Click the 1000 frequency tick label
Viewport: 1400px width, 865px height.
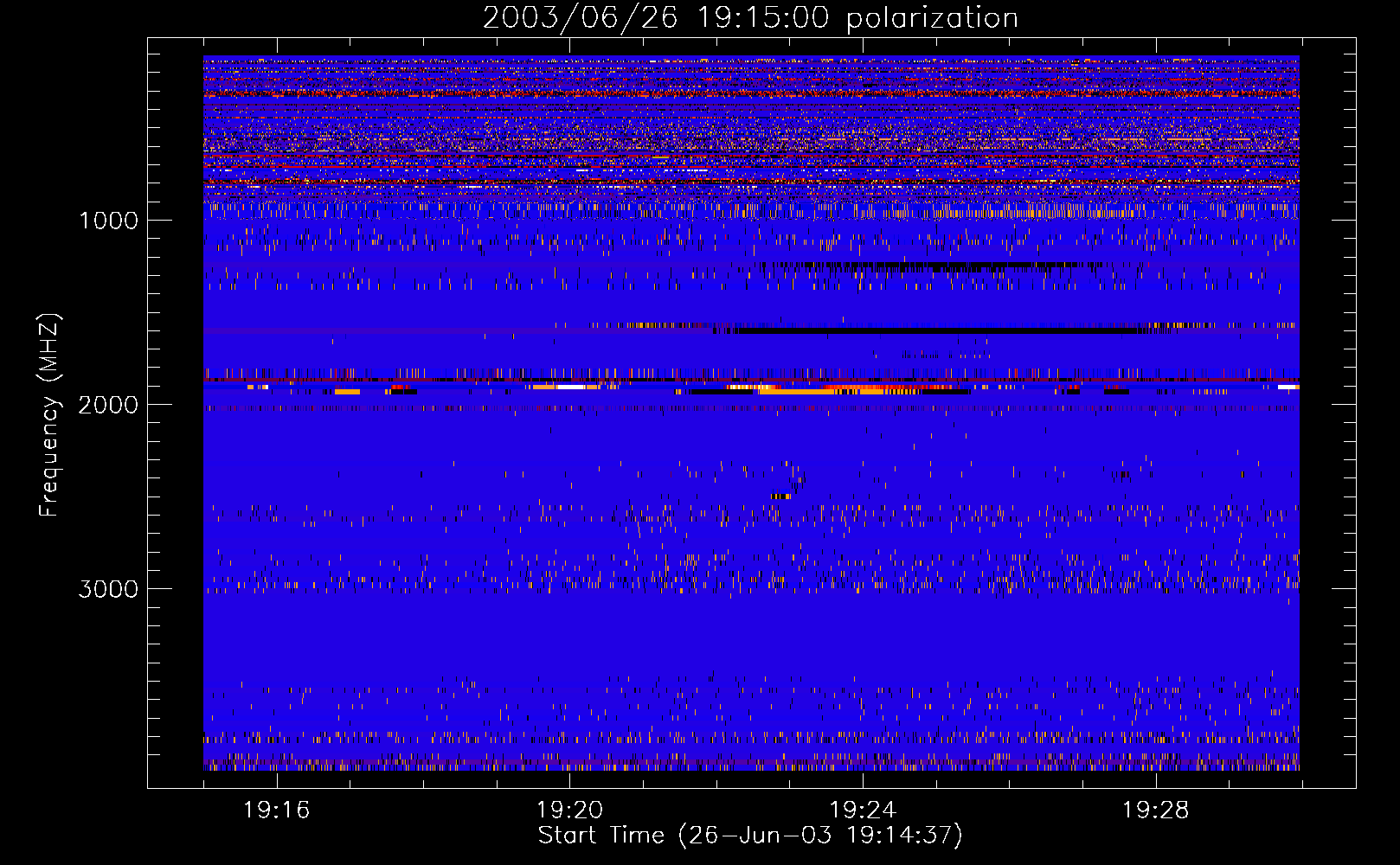[x=109, y=221]
